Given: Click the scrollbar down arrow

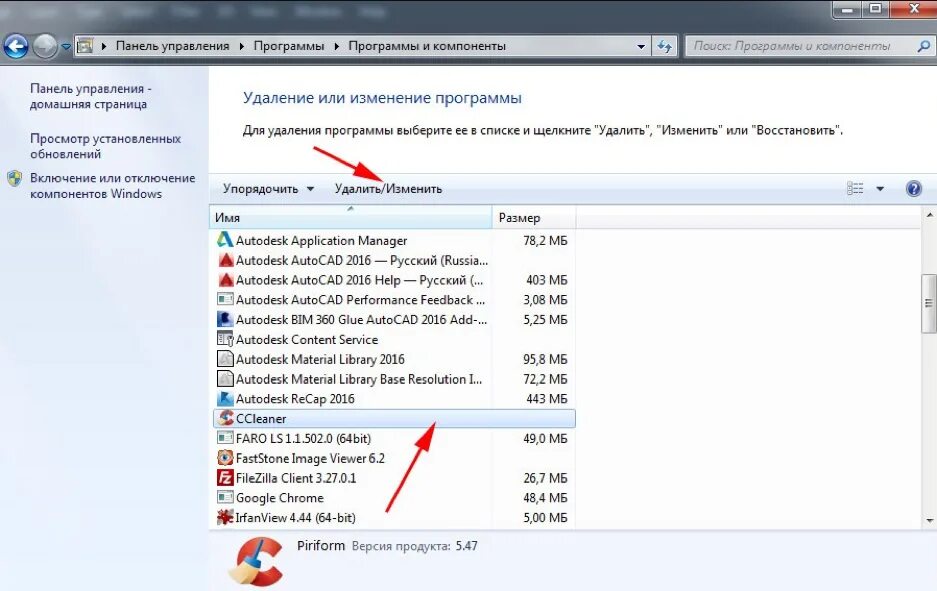Looking at the screenshot, I should pyautogui.click(x=929, y=520).
